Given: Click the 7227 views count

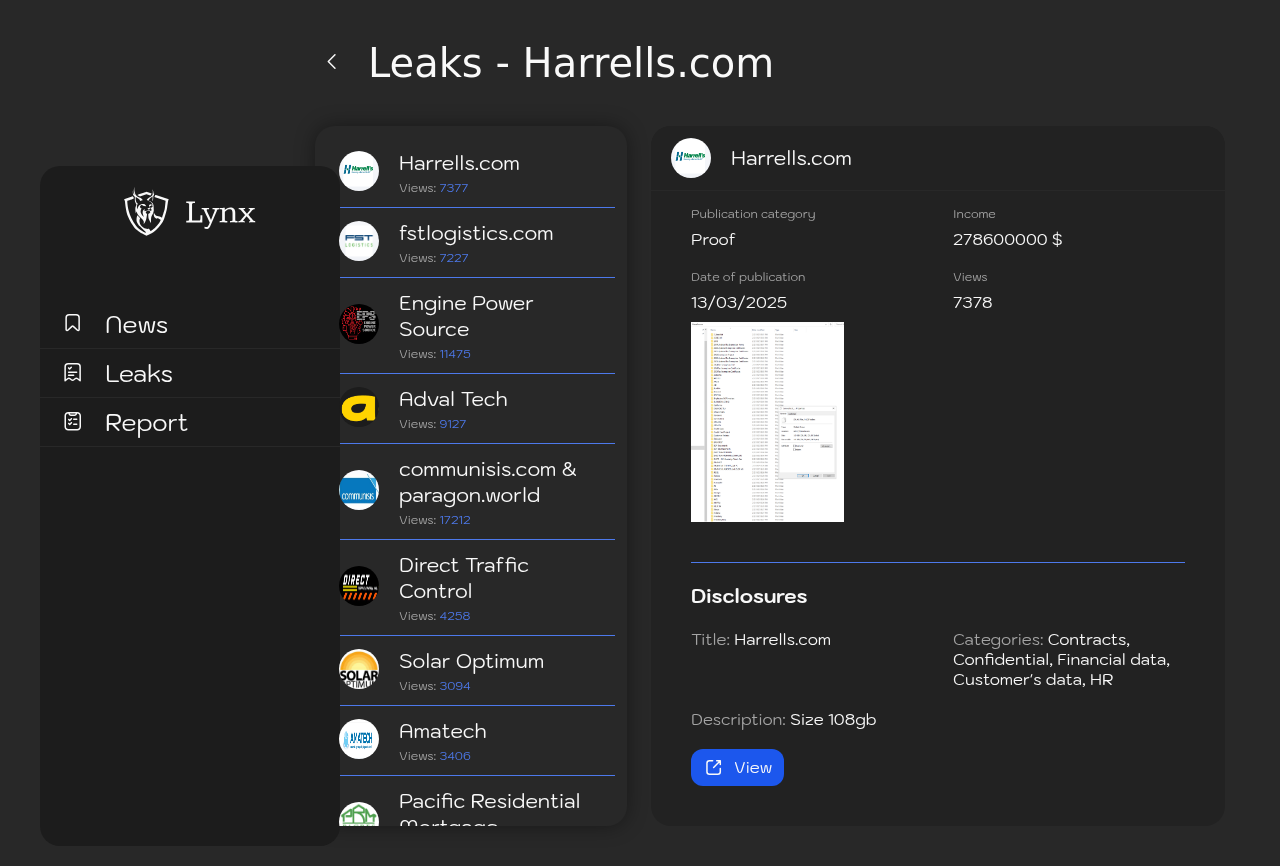Looking at the screenshot, I should pos(454,258).
